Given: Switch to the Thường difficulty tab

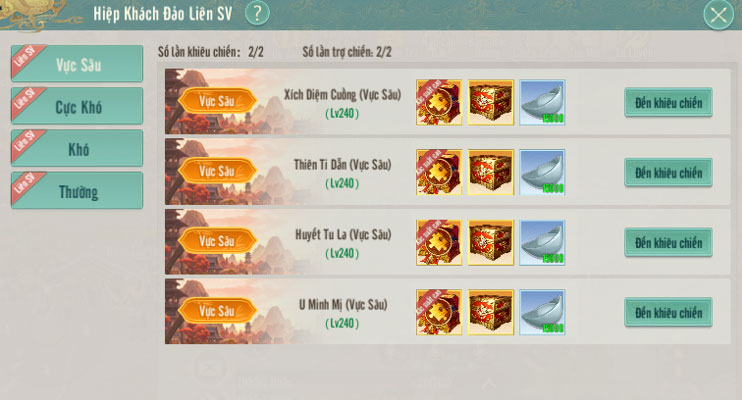Looking at the screenshot, I should click(x=77, y=190).
